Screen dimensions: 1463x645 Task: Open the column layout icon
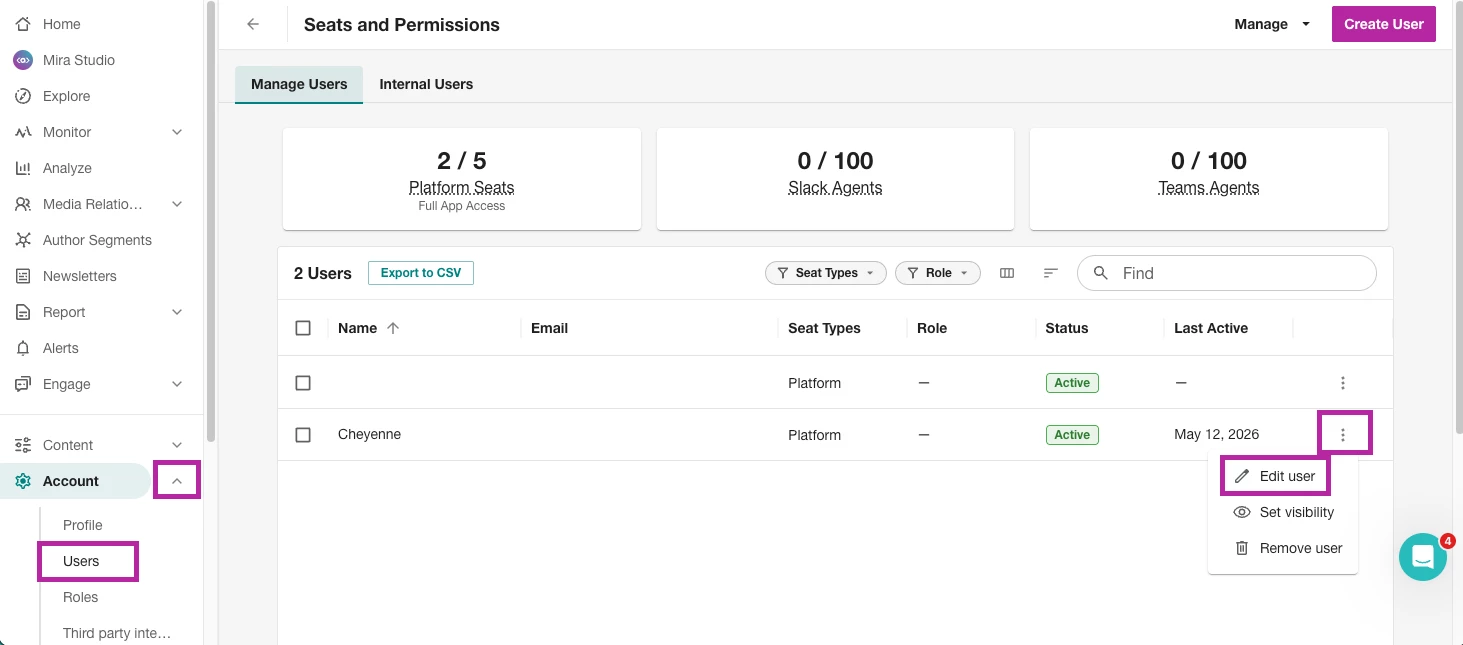[1007, 273]
